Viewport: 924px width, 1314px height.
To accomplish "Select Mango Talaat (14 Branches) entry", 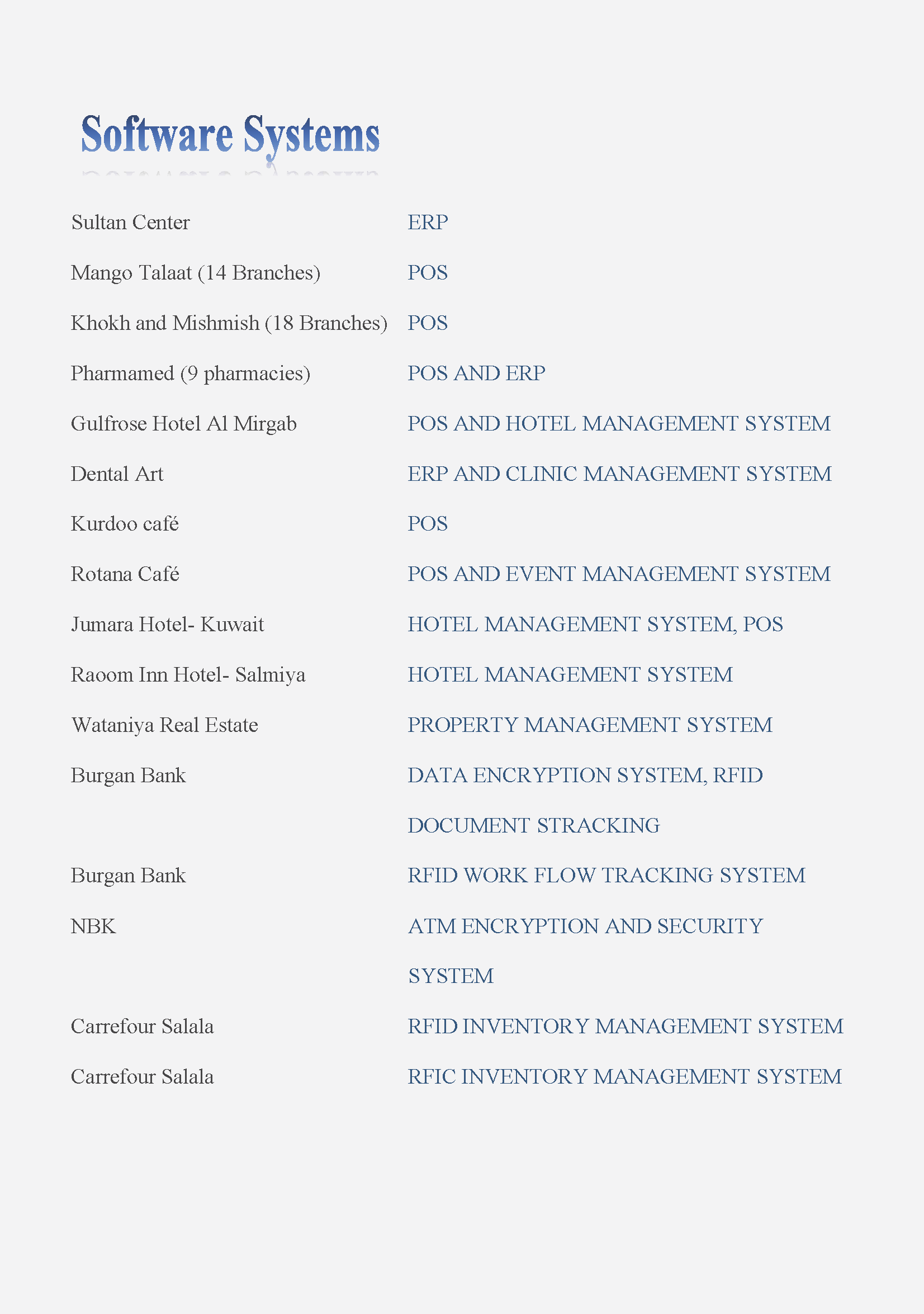I will 195,273.
